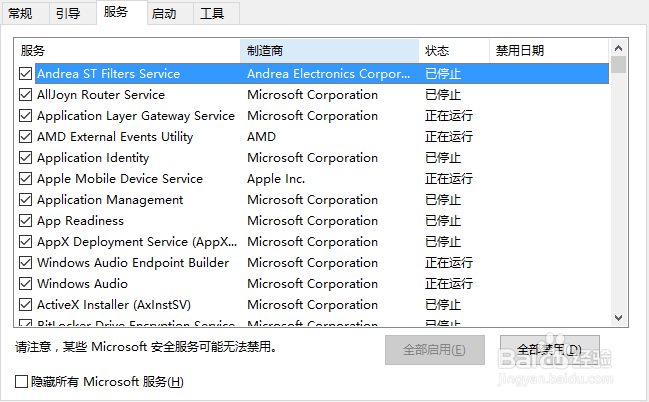The image size is (649, 402).
Task: Select the Application Identity row
Action: click(x=322, y=158)
